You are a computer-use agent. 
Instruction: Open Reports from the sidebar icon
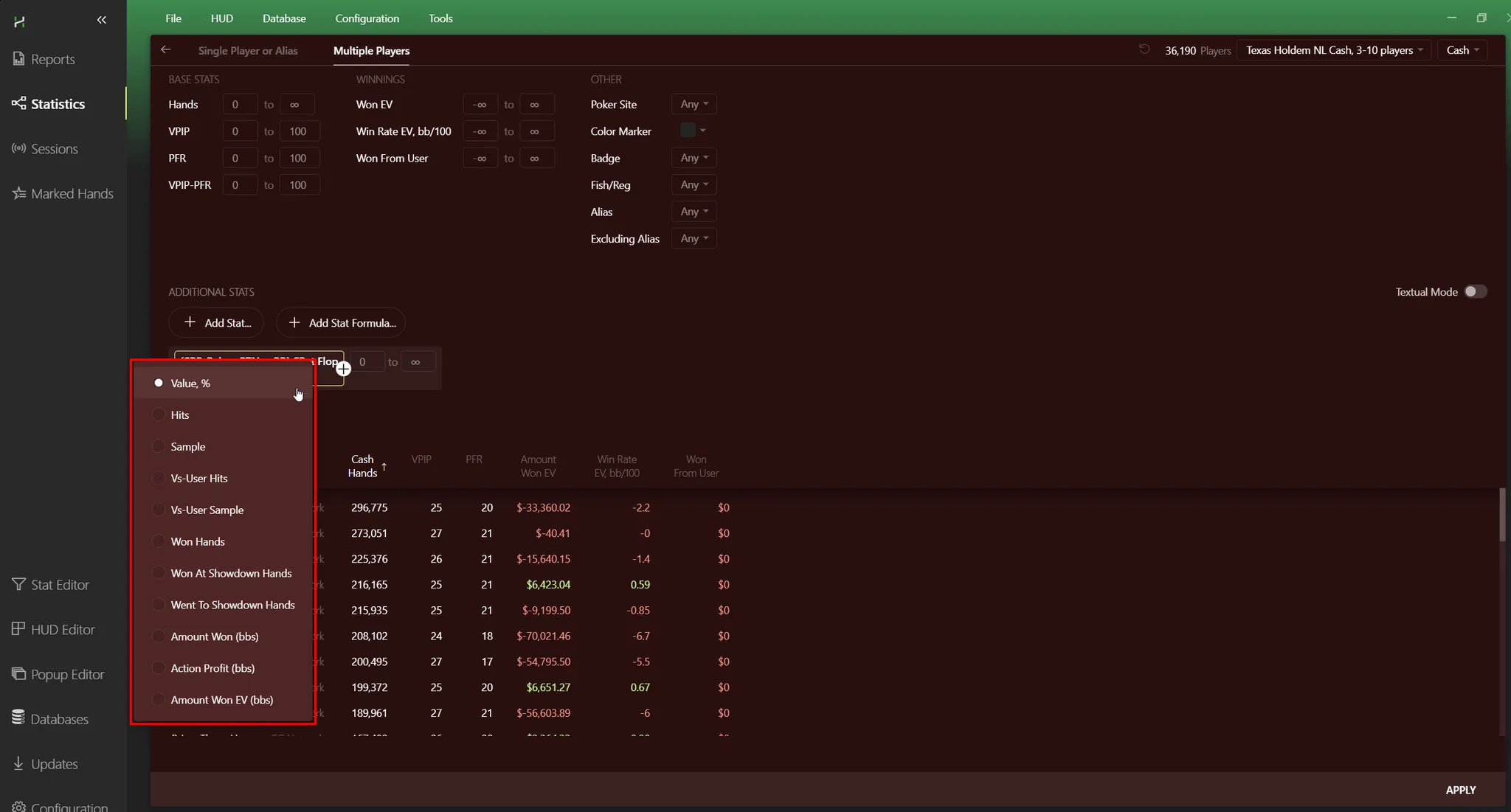[18, 59]
